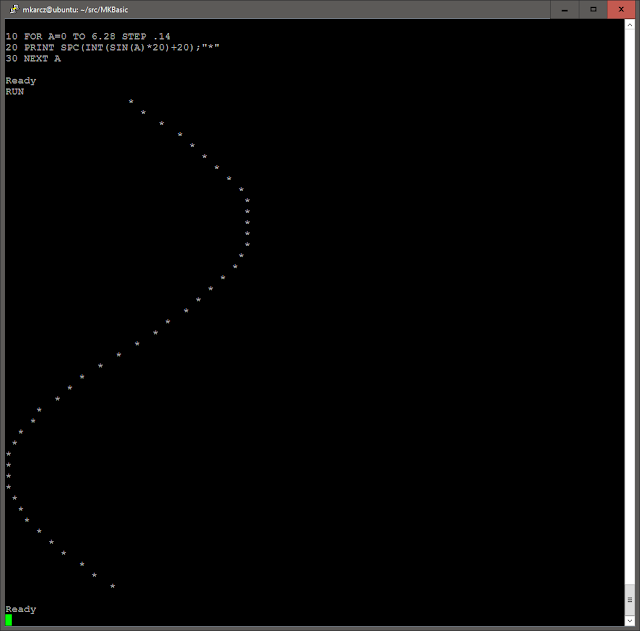640x631 pixels.
Task: Click the Ready prompt above the green cursor
Action: click(21, 609)
